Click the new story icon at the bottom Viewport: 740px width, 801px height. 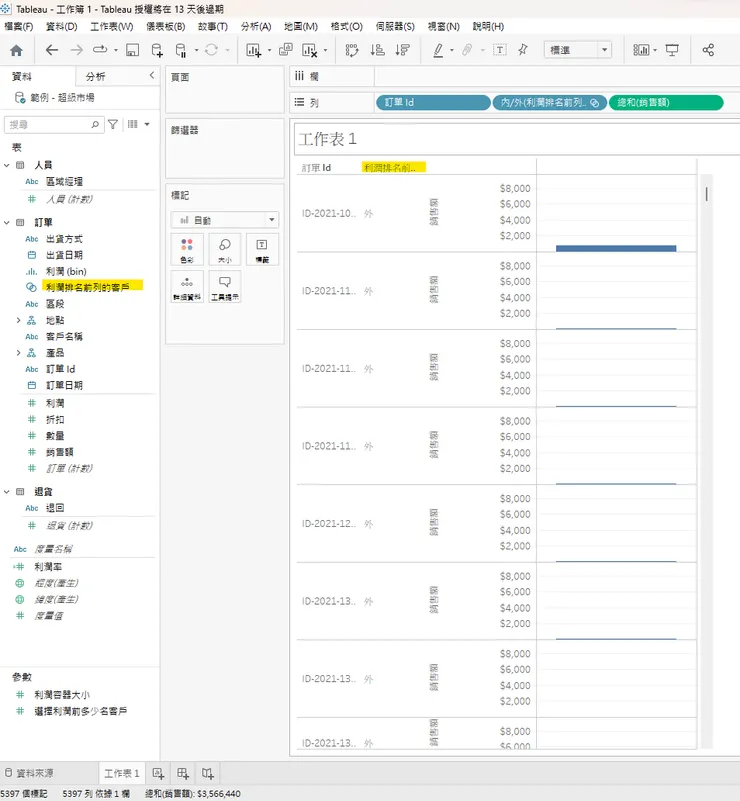point(208,773)
